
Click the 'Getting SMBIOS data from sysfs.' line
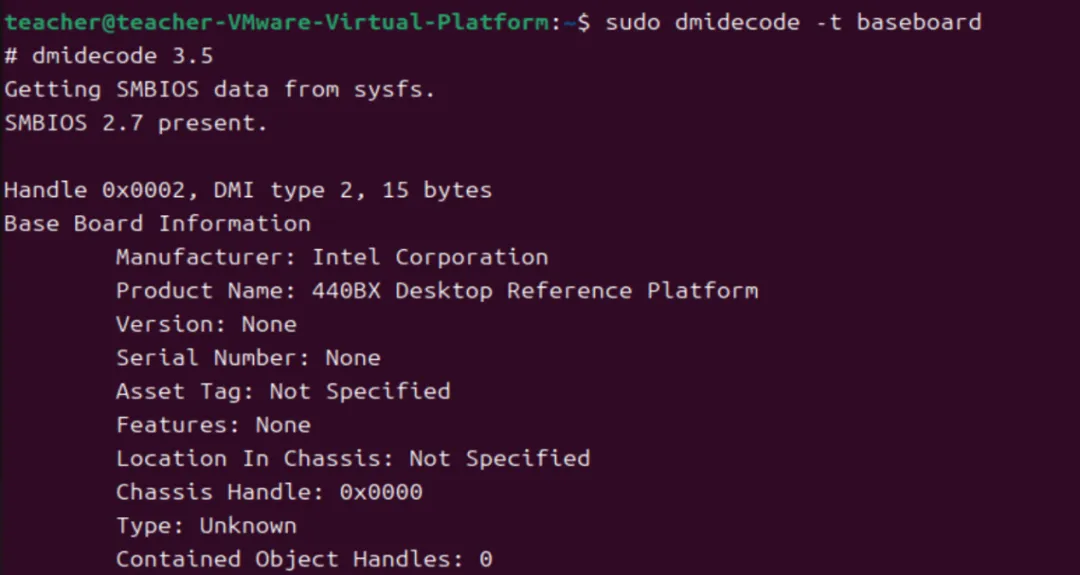[x=220, y=90]
